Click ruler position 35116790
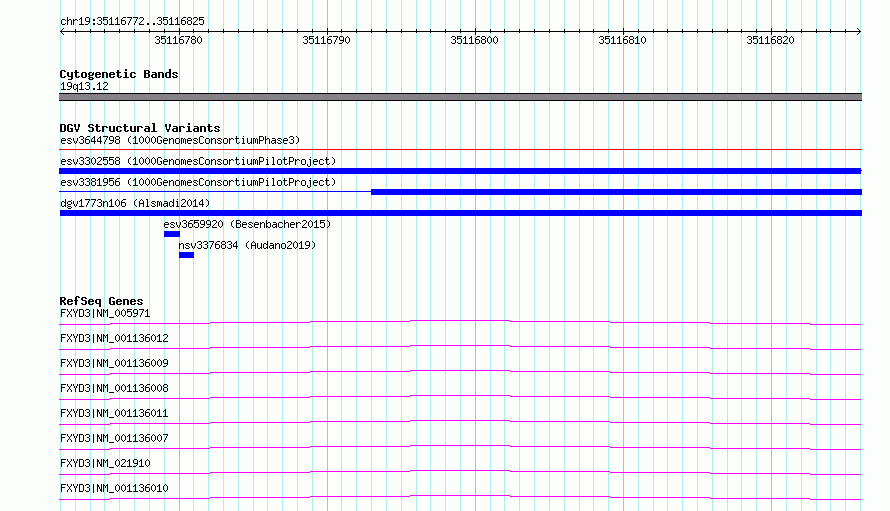Screen dimensions: 890x511 point(326,40)
